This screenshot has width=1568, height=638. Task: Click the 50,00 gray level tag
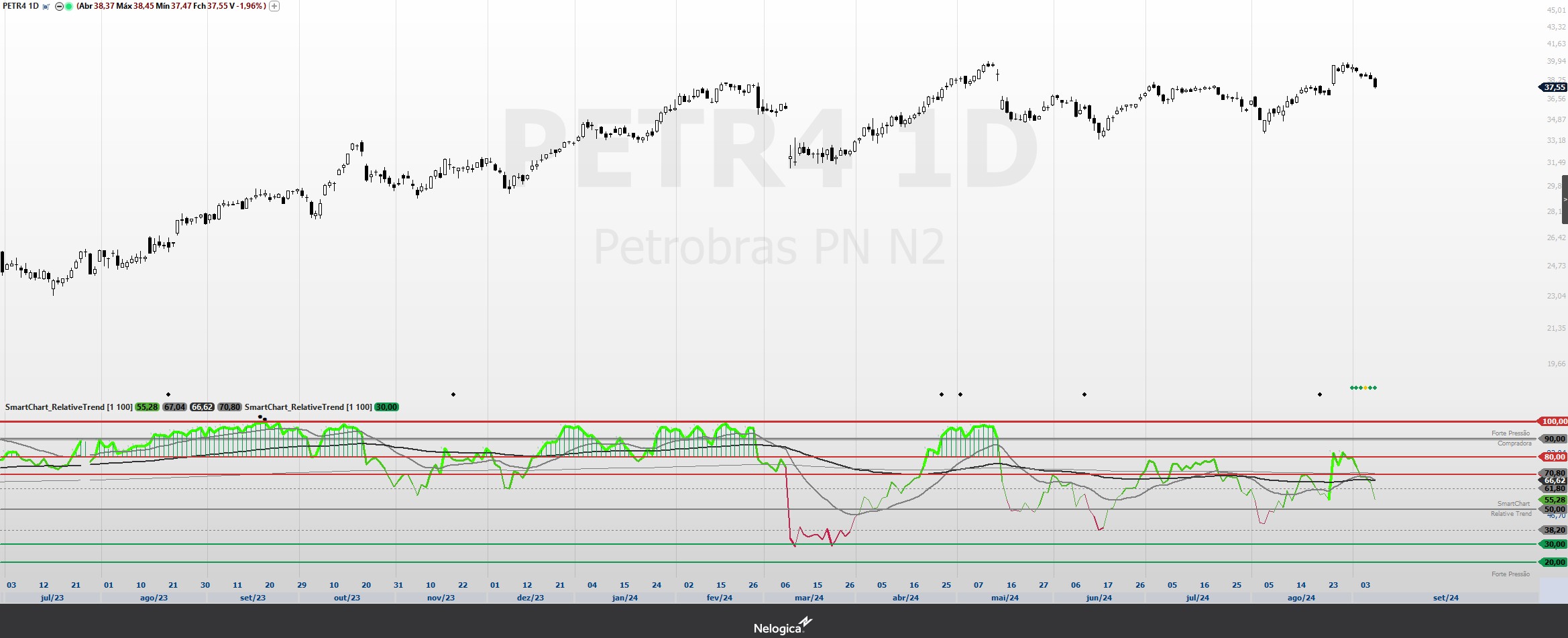1553,509
